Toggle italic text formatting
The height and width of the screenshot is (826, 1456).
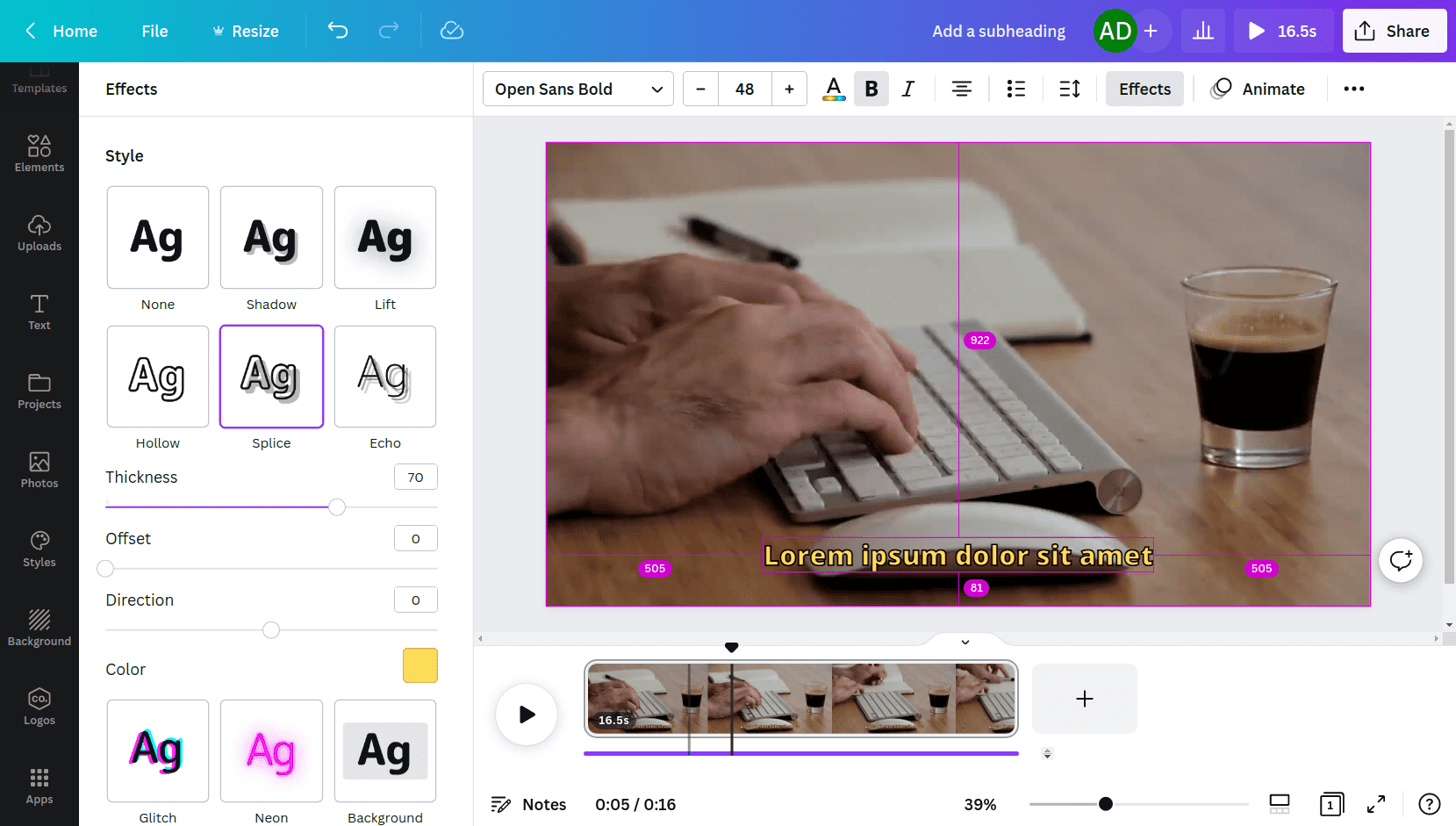(908, 89)
